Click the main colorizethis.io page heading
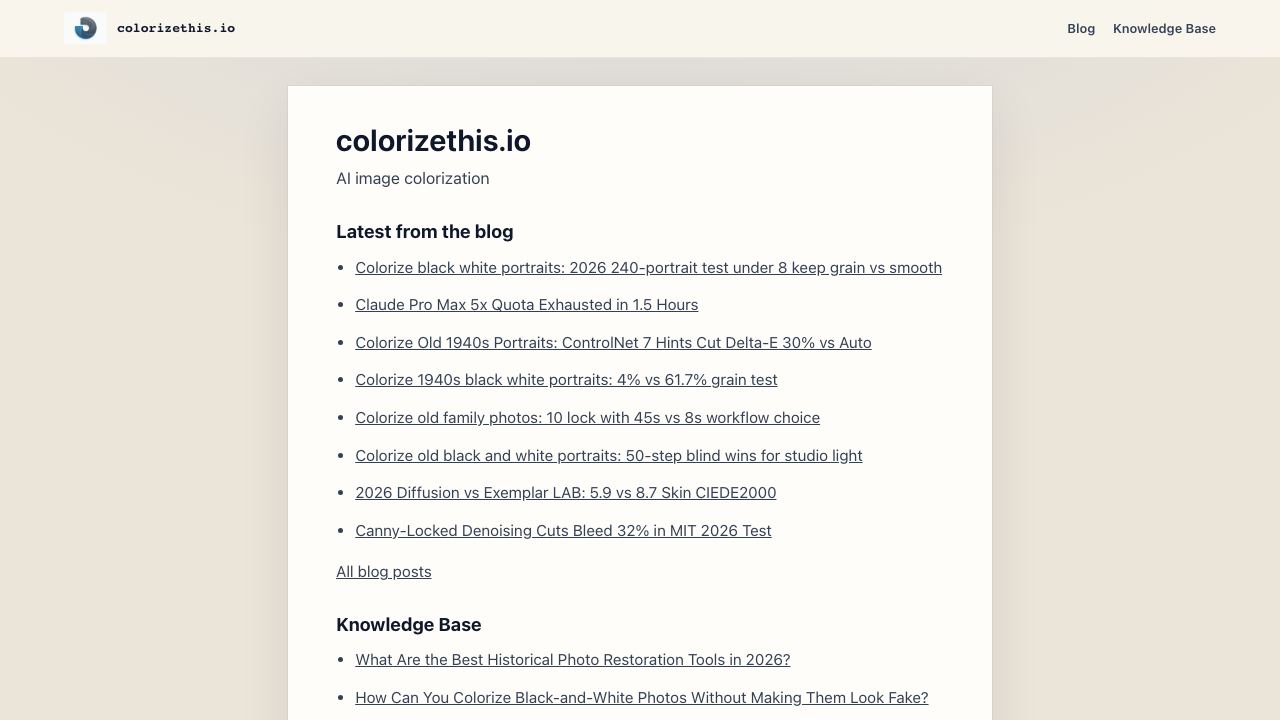The height and width of the screenshot is (720, 1280). point(433,141)
